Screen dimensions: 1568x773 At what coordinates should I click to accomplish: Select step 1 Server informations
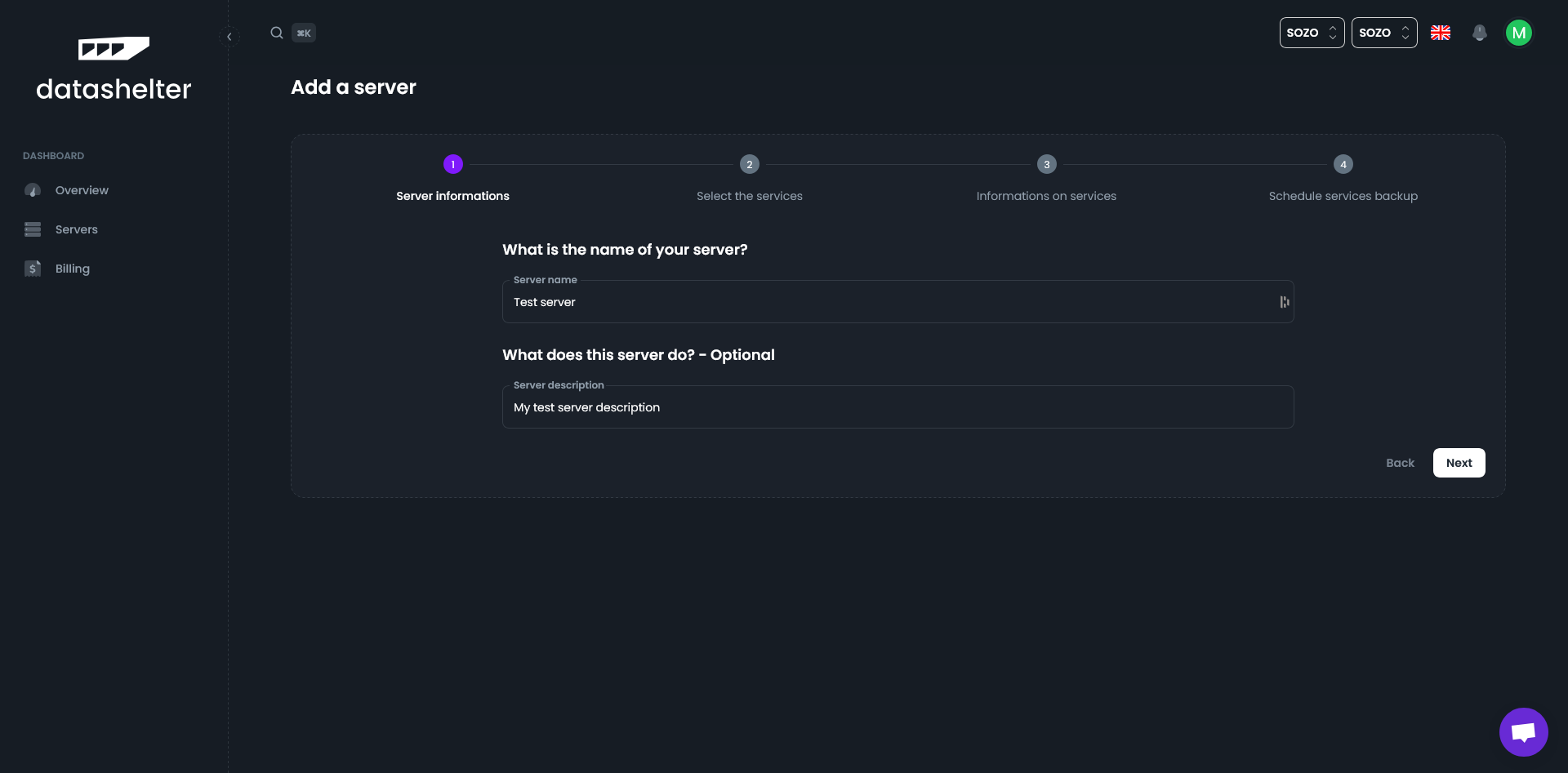tap(453, 165)
